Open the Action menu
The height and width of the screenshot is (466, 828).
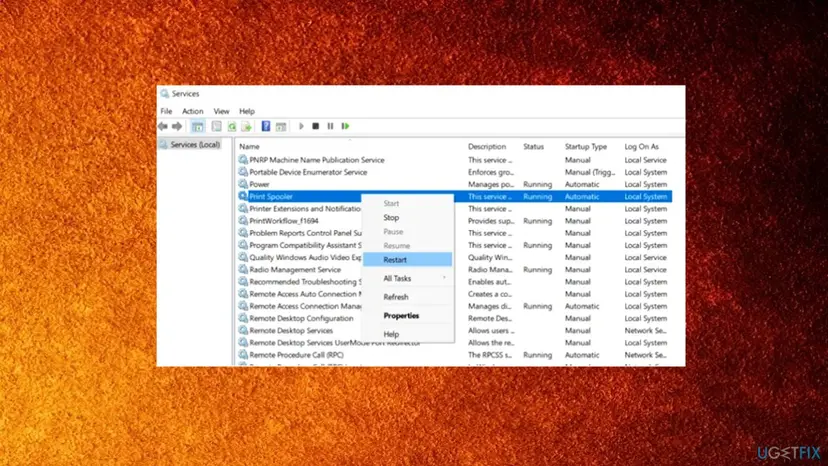coord(192,111)
